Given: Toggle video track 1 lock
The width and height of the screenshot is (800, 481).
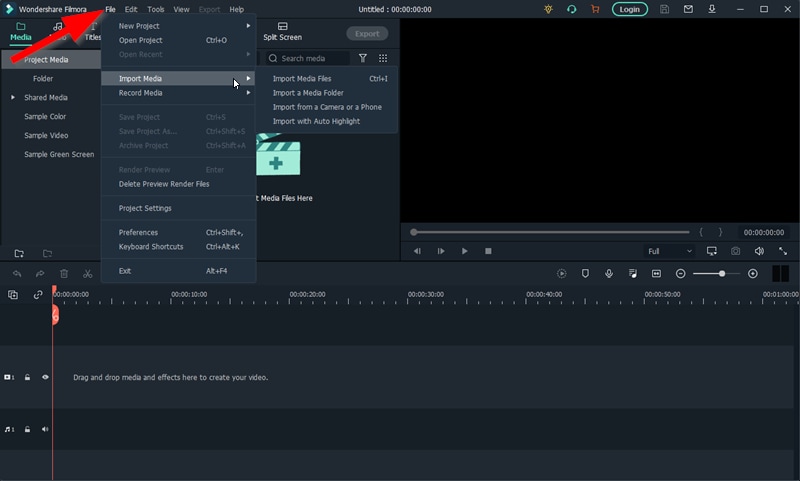Looking at the screenshot, I should click(28, 377).
